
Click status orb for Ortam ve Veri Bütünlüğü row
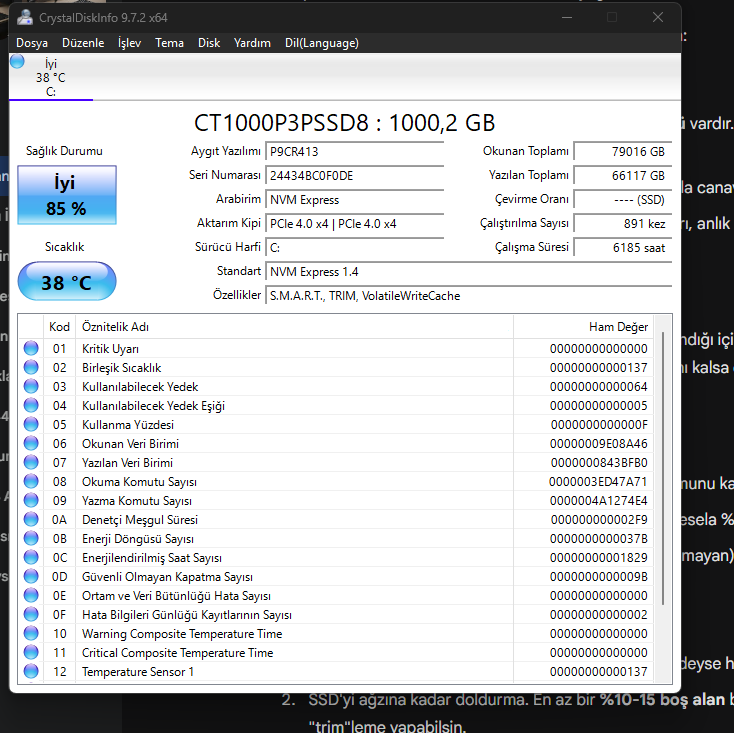tap(31, 595)
